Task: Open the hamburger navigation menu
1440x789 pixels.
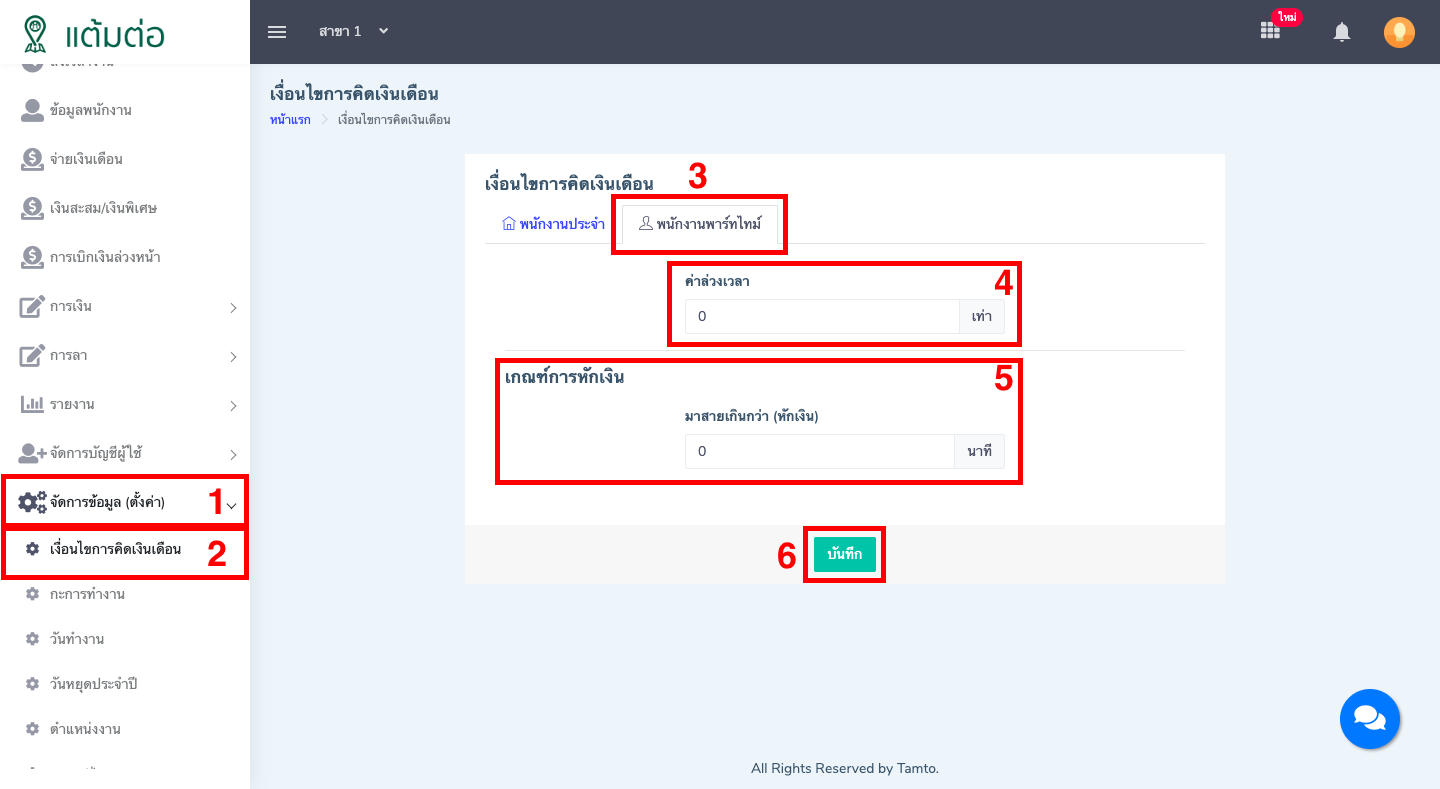Action: click(277, 31)
